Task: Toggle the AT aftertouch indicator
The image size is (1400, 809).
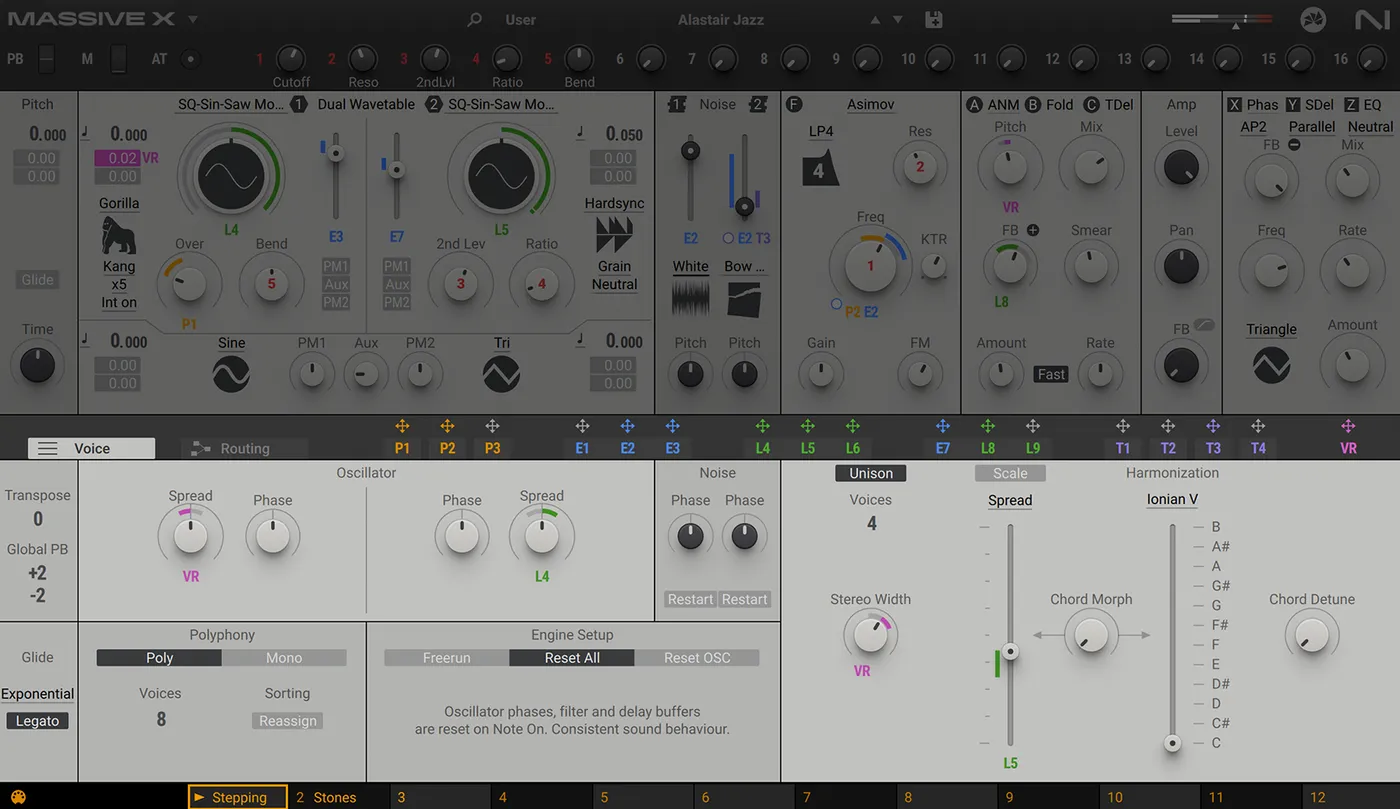Action: pyautogui.click(x=190, y=59)
